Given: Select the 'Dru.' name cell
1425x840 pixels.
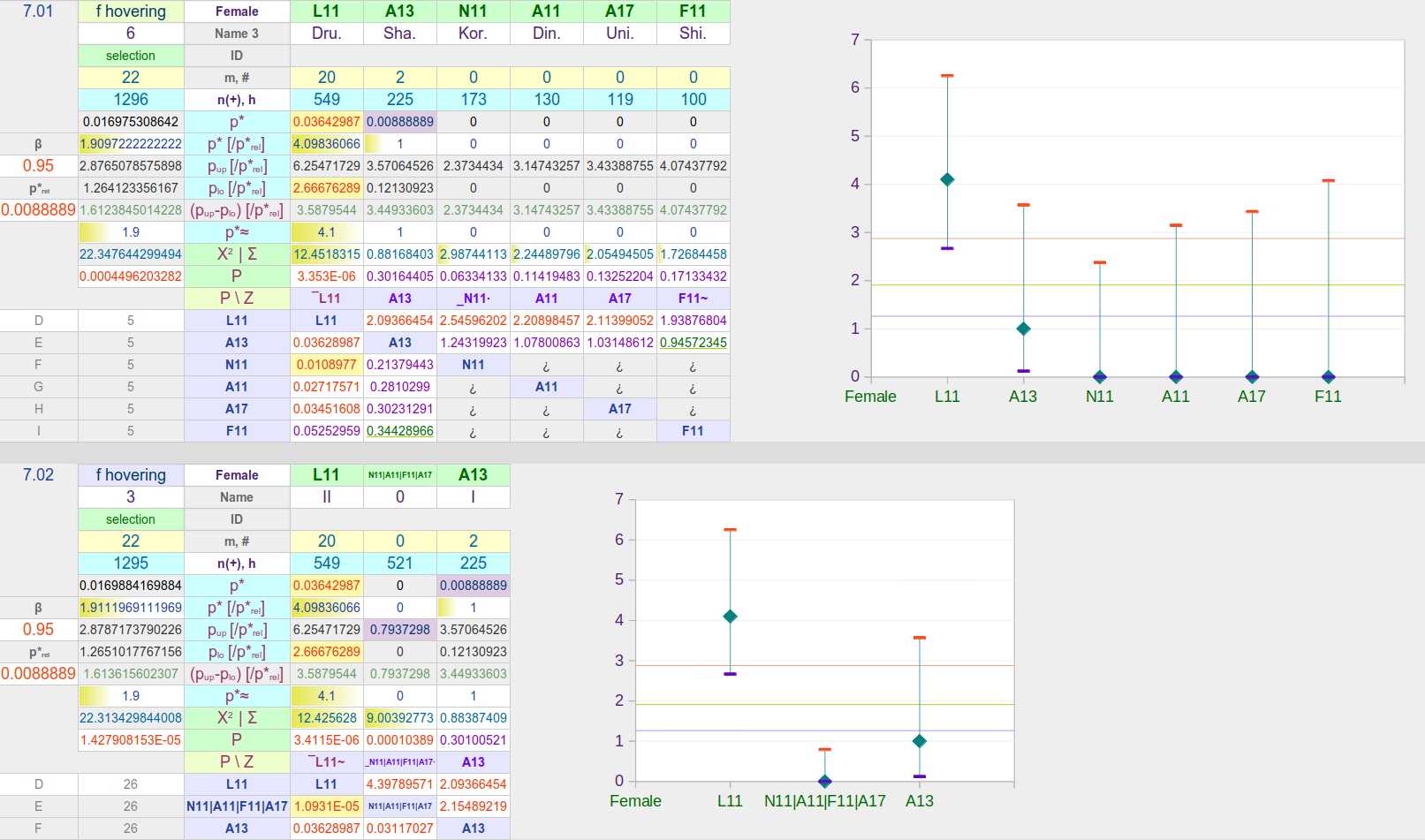Looking at the screenshot, I should (x=326, y=34).
